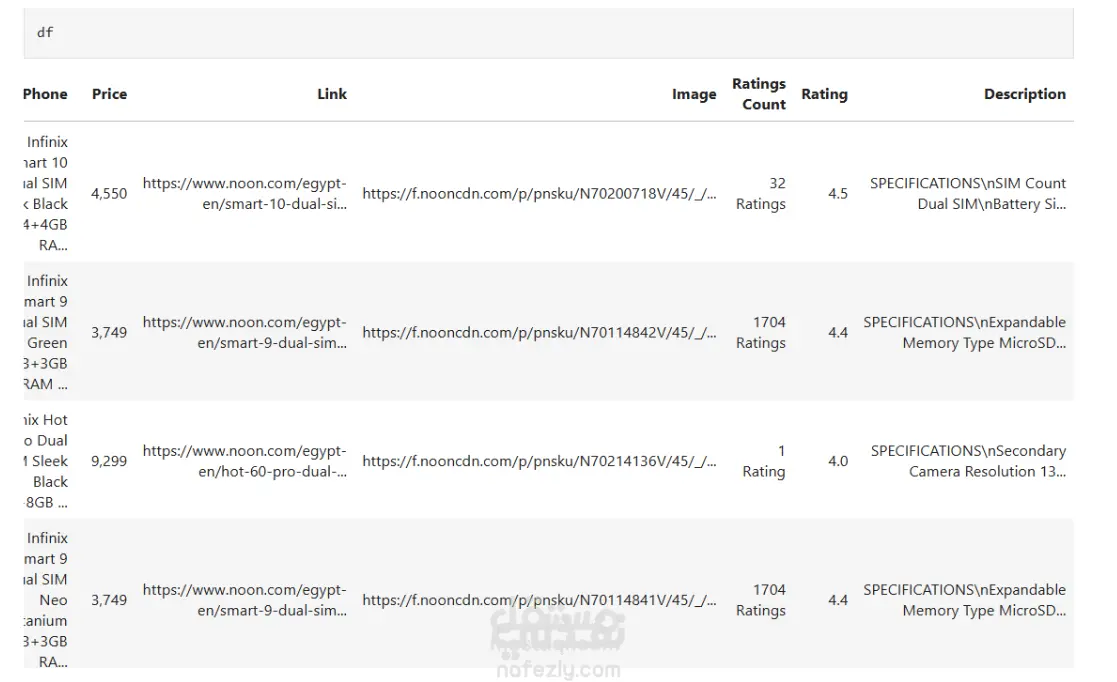Screen dimensions: 1117x682
Task: Click the Image column header
Action: click(x=694, y=95)
